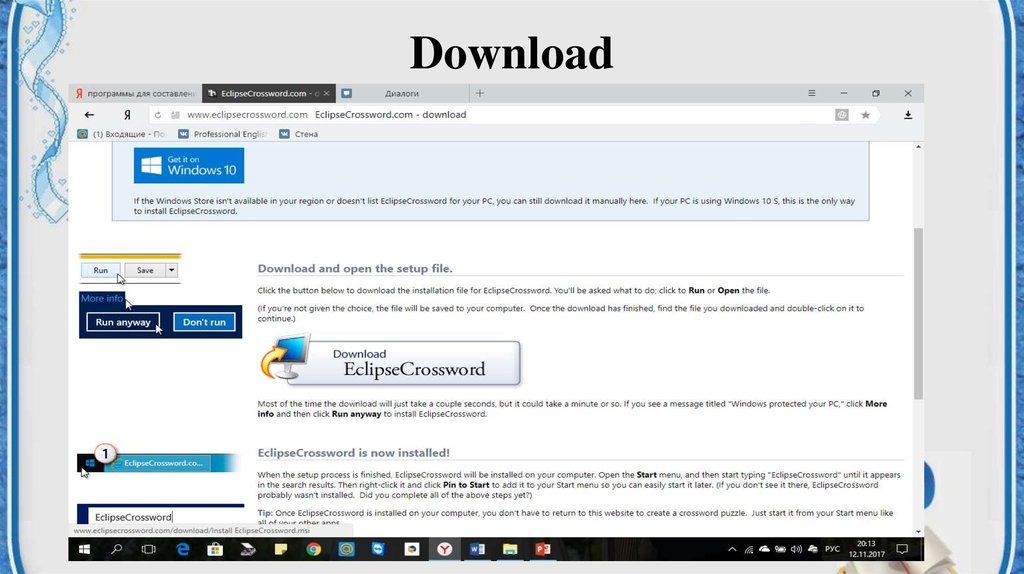Open the Yandex home button next to the back arrow
This screenshot has height=574, width=1024.
[127, 115]
